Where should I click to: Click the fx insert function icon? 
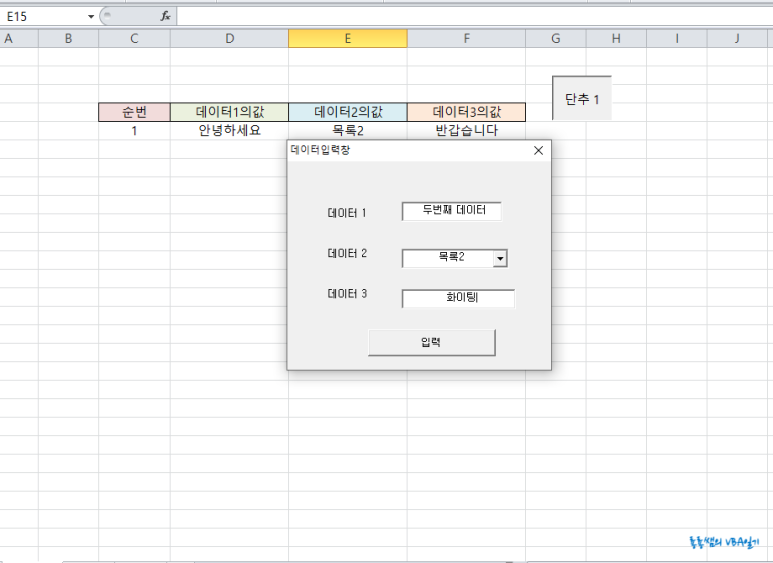165,17
